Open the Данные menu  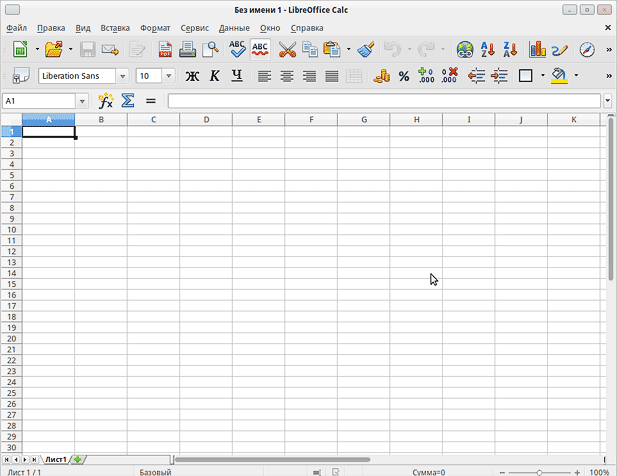234,28
